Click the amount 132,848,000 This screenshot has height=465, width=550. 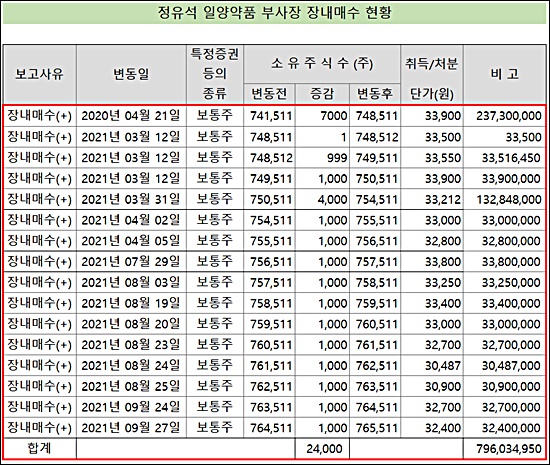[x=509, y=199]
